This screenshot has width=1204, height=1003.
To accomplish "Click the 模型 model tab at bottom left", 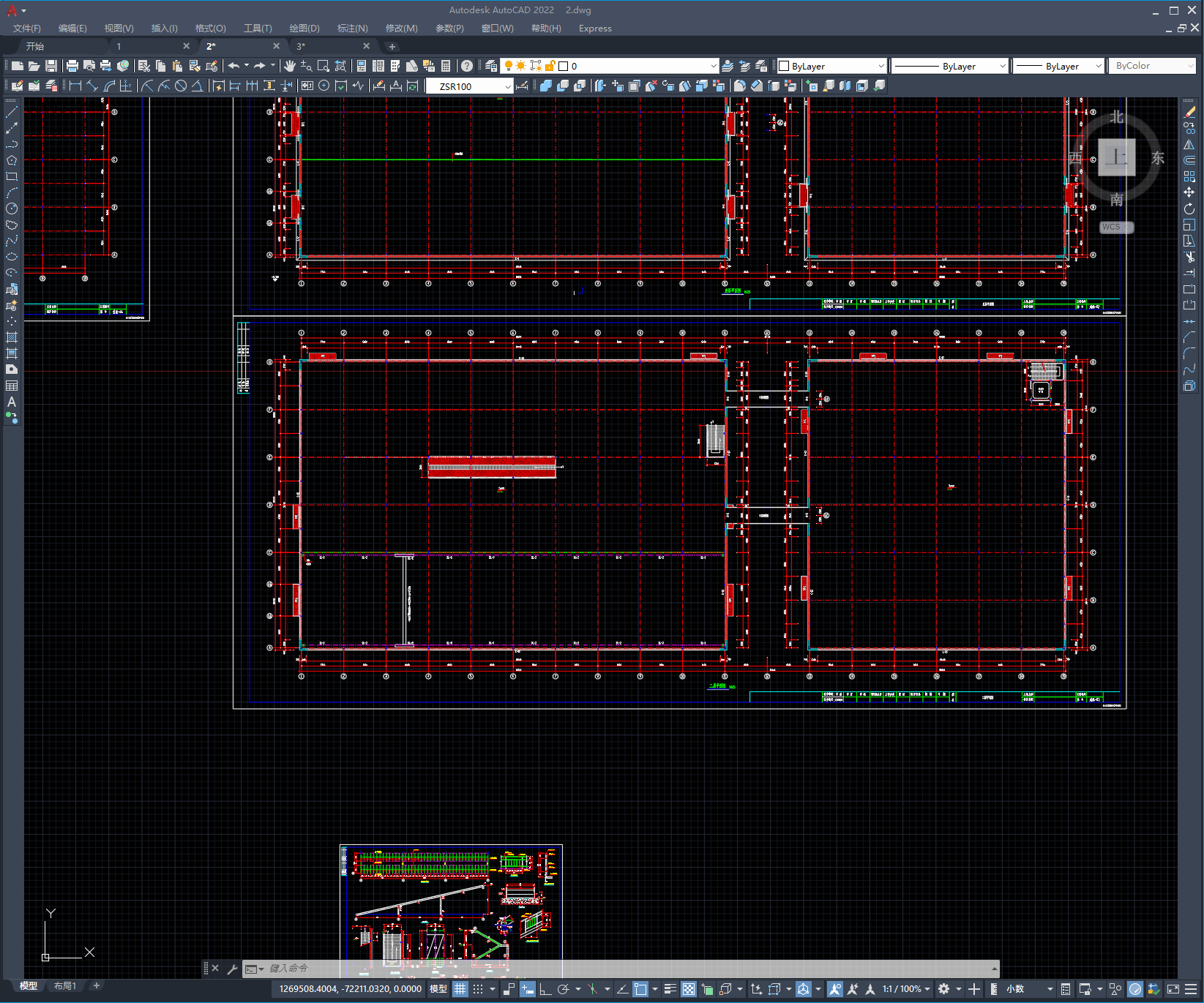I will 29,985.
